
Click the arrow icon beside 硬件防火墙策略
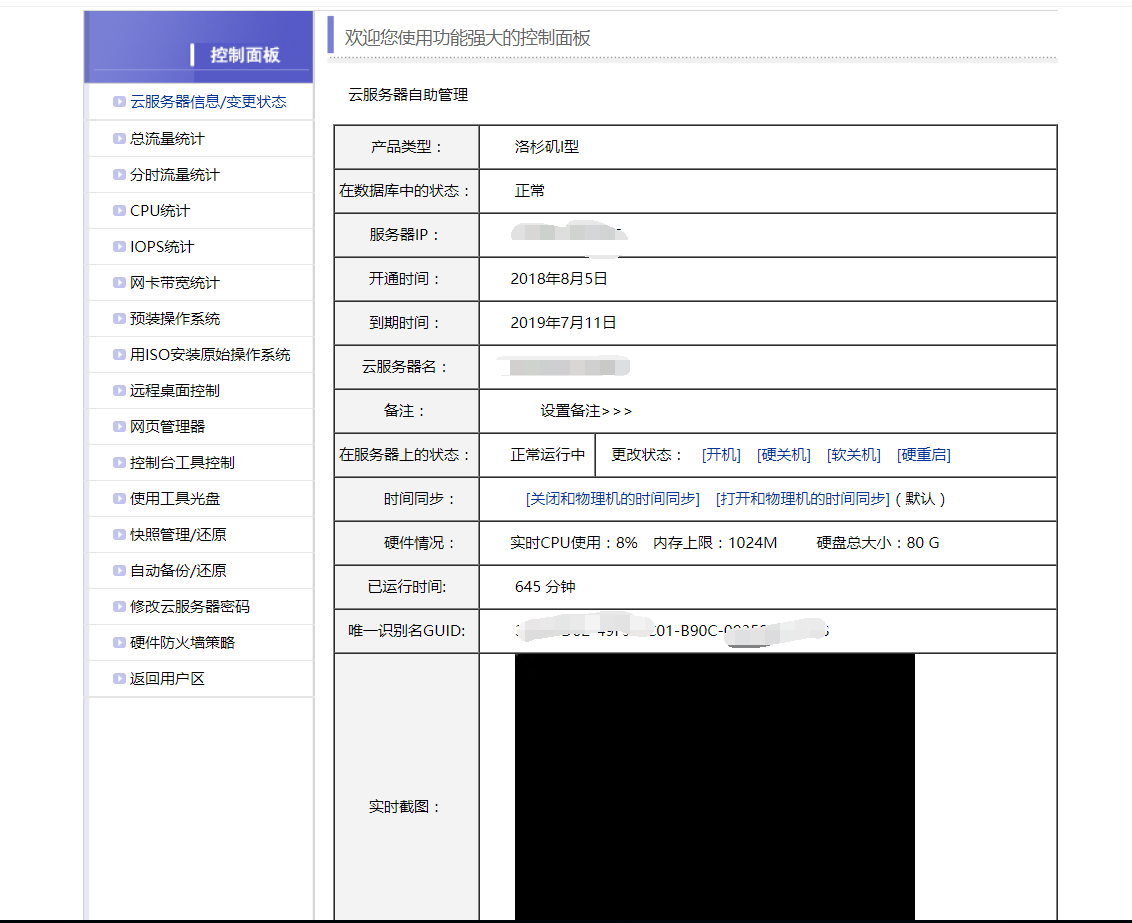119,643
